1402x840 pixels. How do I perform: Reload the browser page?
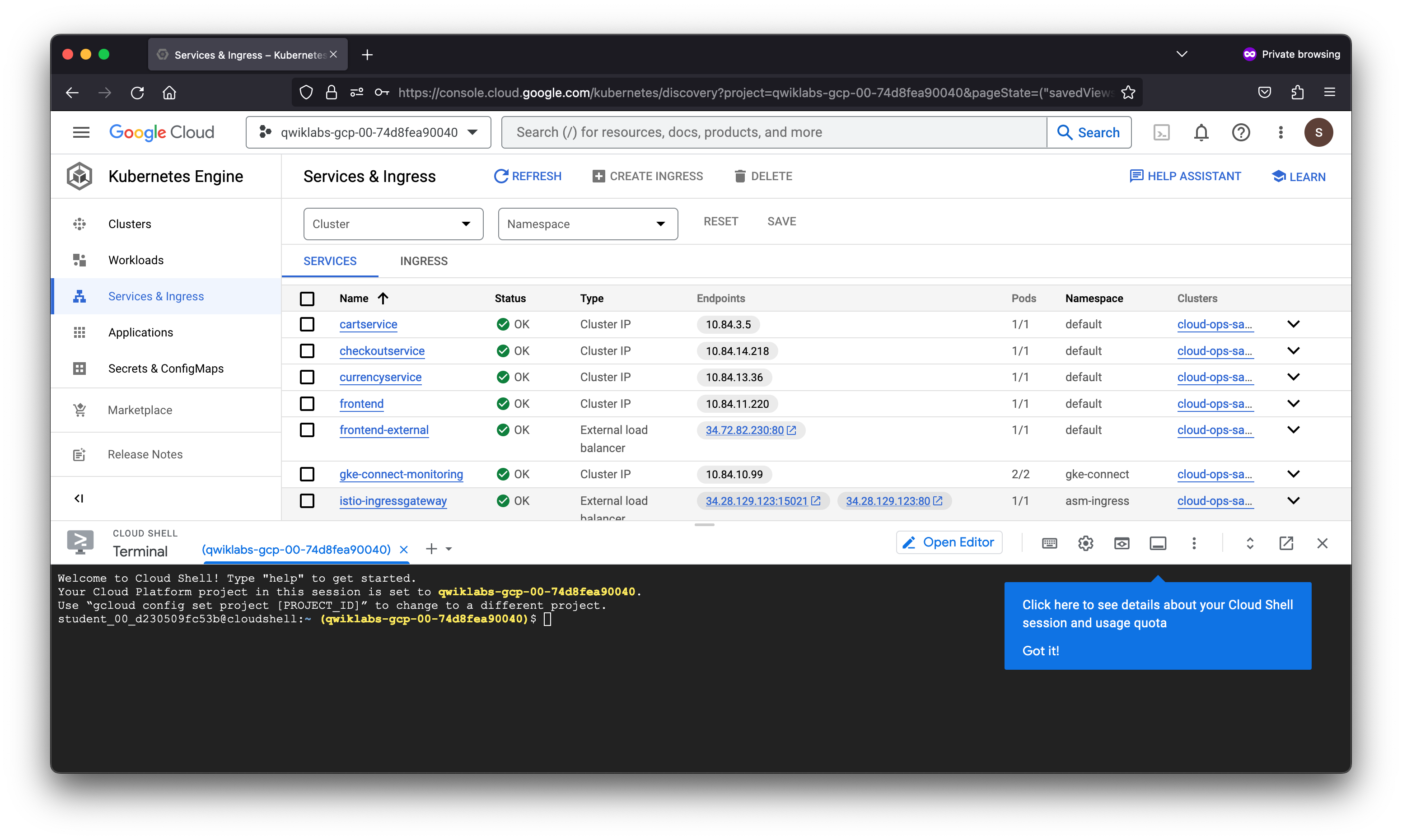coord(137,92)
